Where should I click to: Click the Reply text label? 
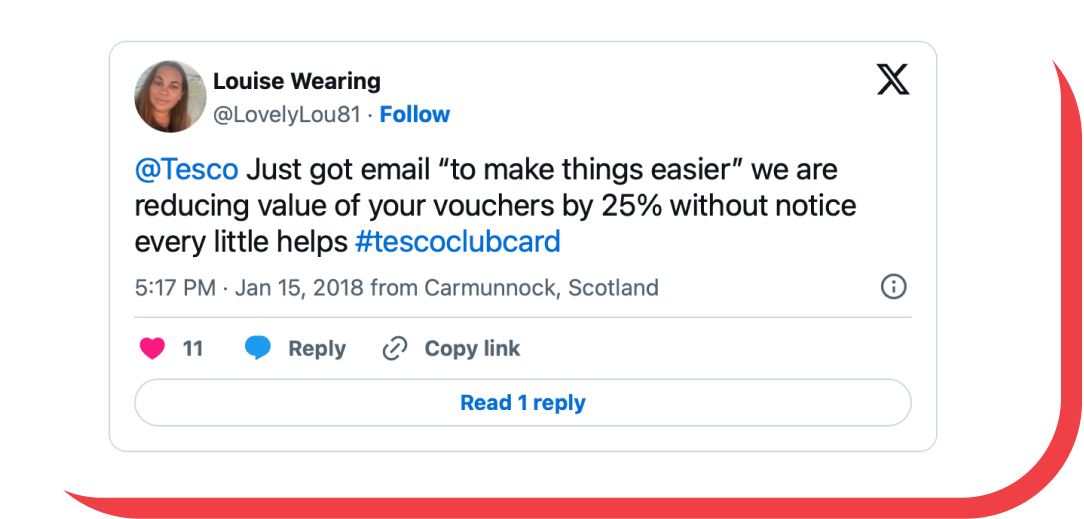[x=316, y=348]
